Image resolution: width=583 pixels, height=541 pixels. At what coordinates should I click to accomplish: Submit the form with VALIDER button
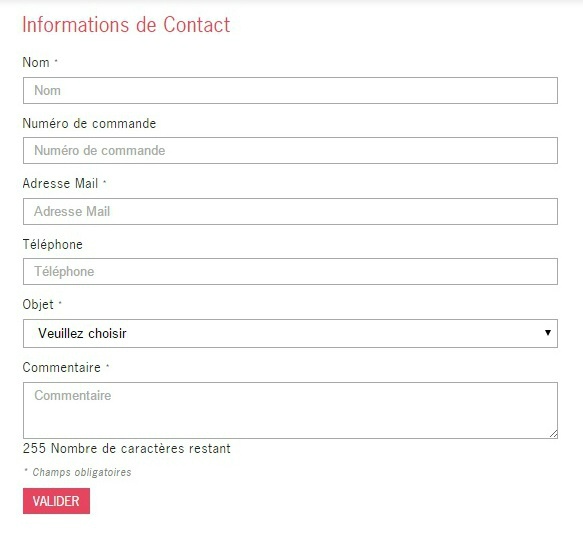click(x=57, y=501)
